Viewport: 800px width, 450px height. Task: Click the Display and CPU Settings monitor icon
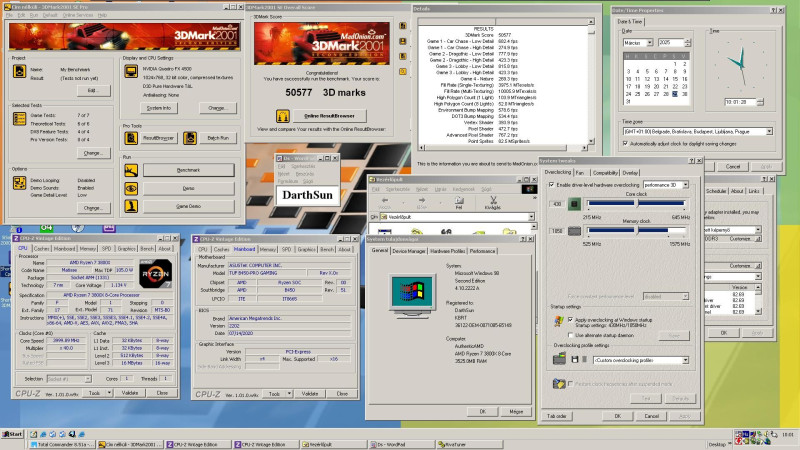(x=131, y=71)
